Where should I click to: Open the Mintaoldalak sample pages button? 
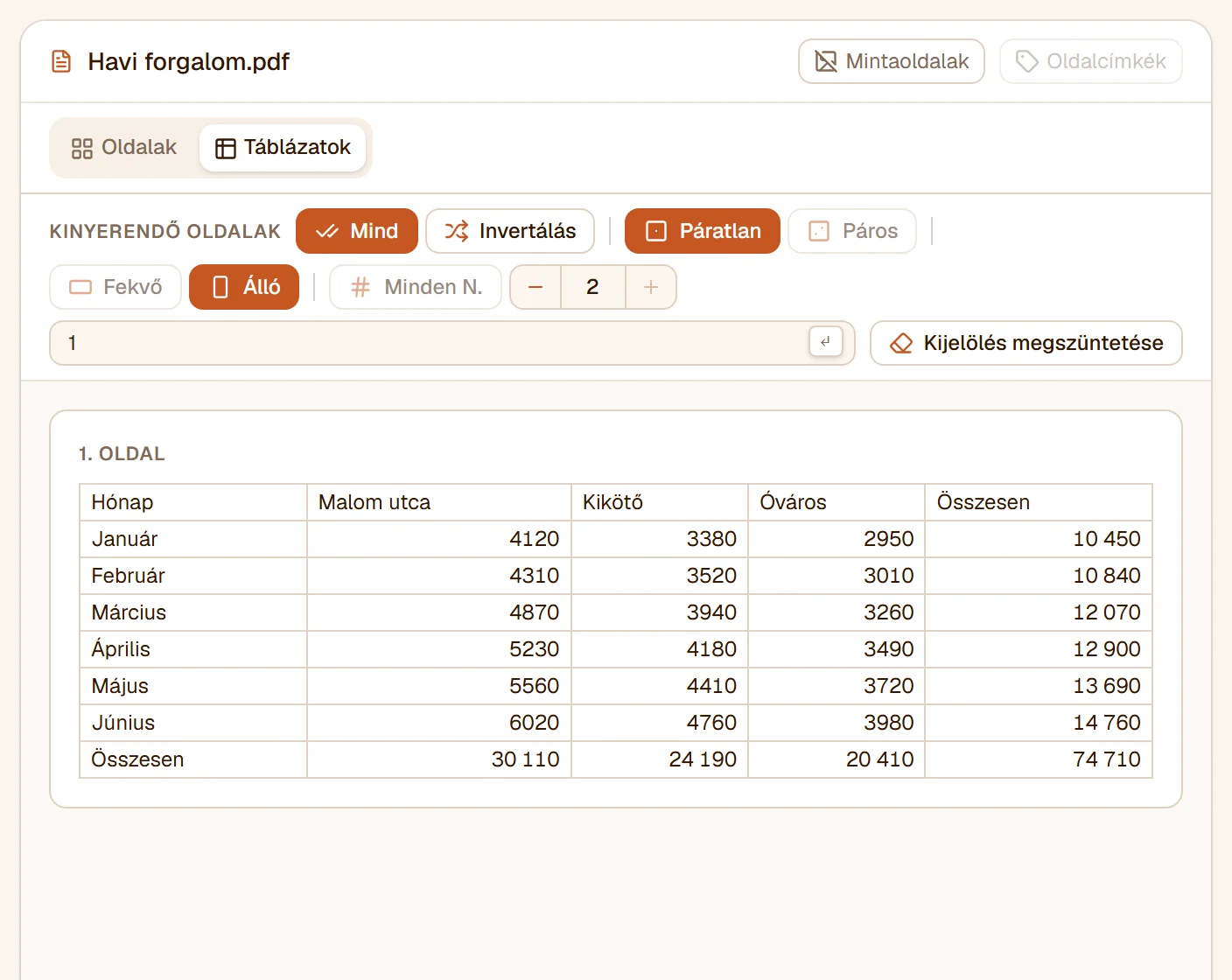coord(892,61)
